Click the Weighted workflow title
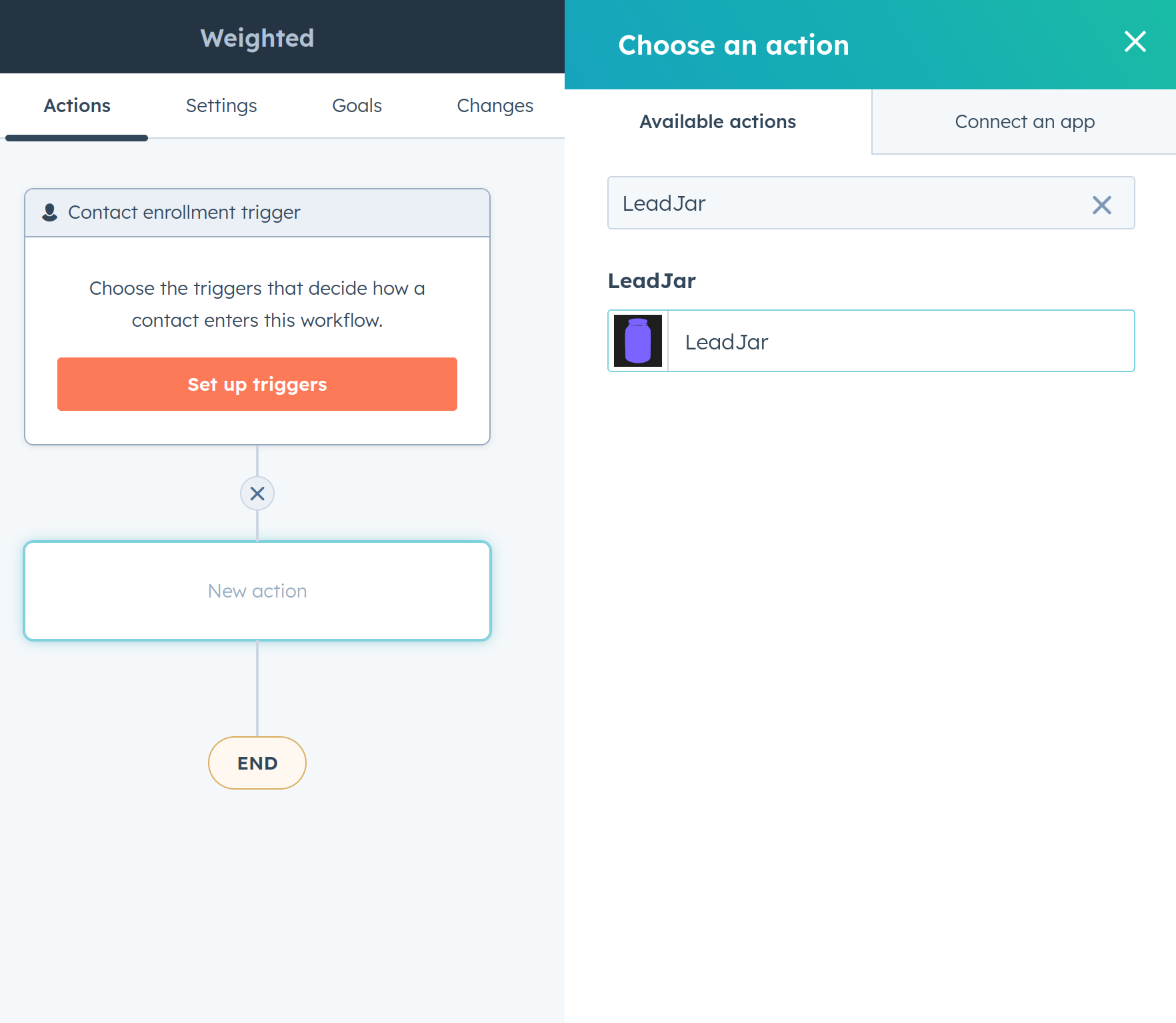Viewport: 1176px width, 1023px height. pos(257,38)
